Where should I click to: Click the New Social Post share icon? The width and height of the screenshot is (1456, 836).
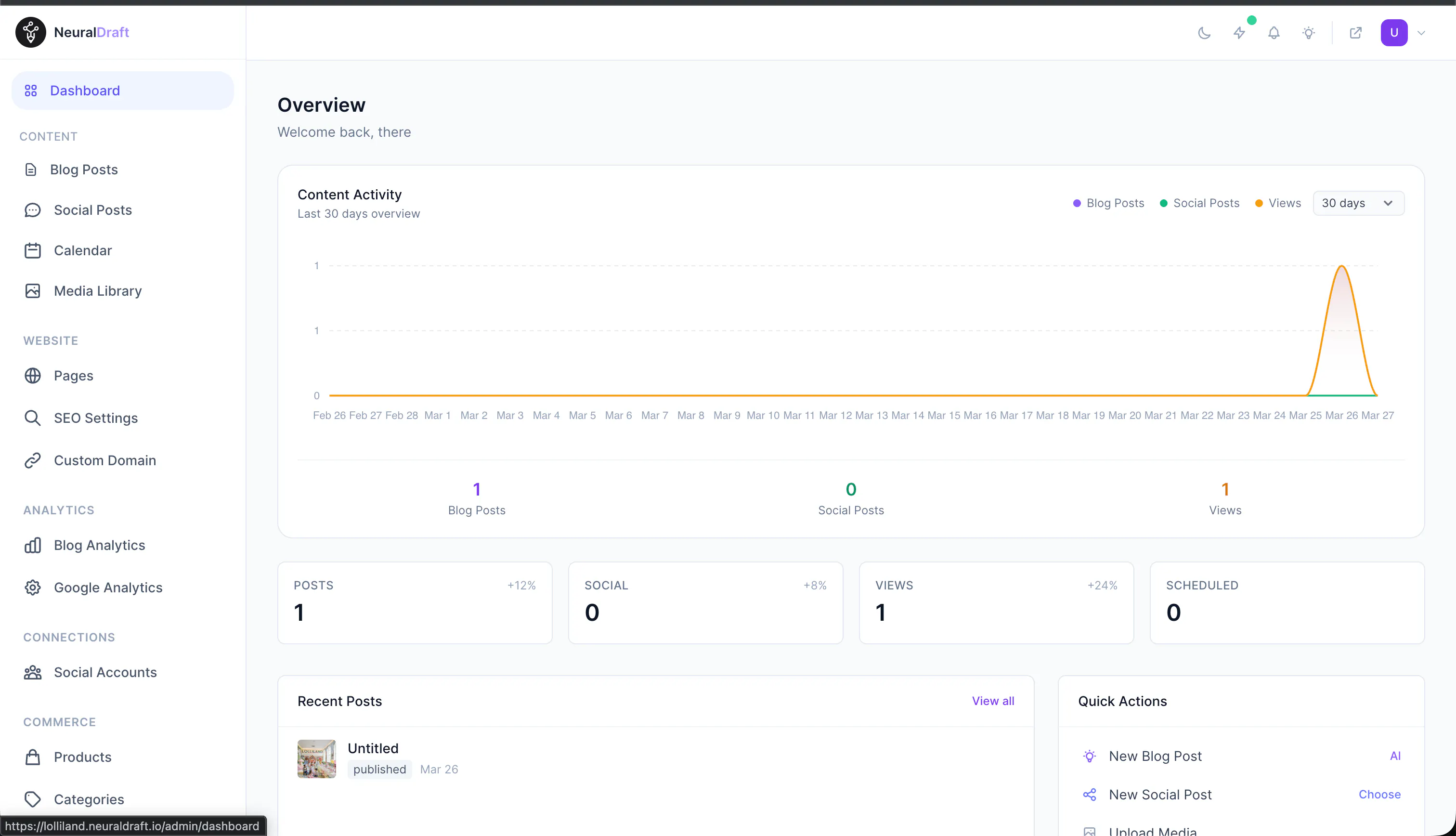[x=1089, y=795]
